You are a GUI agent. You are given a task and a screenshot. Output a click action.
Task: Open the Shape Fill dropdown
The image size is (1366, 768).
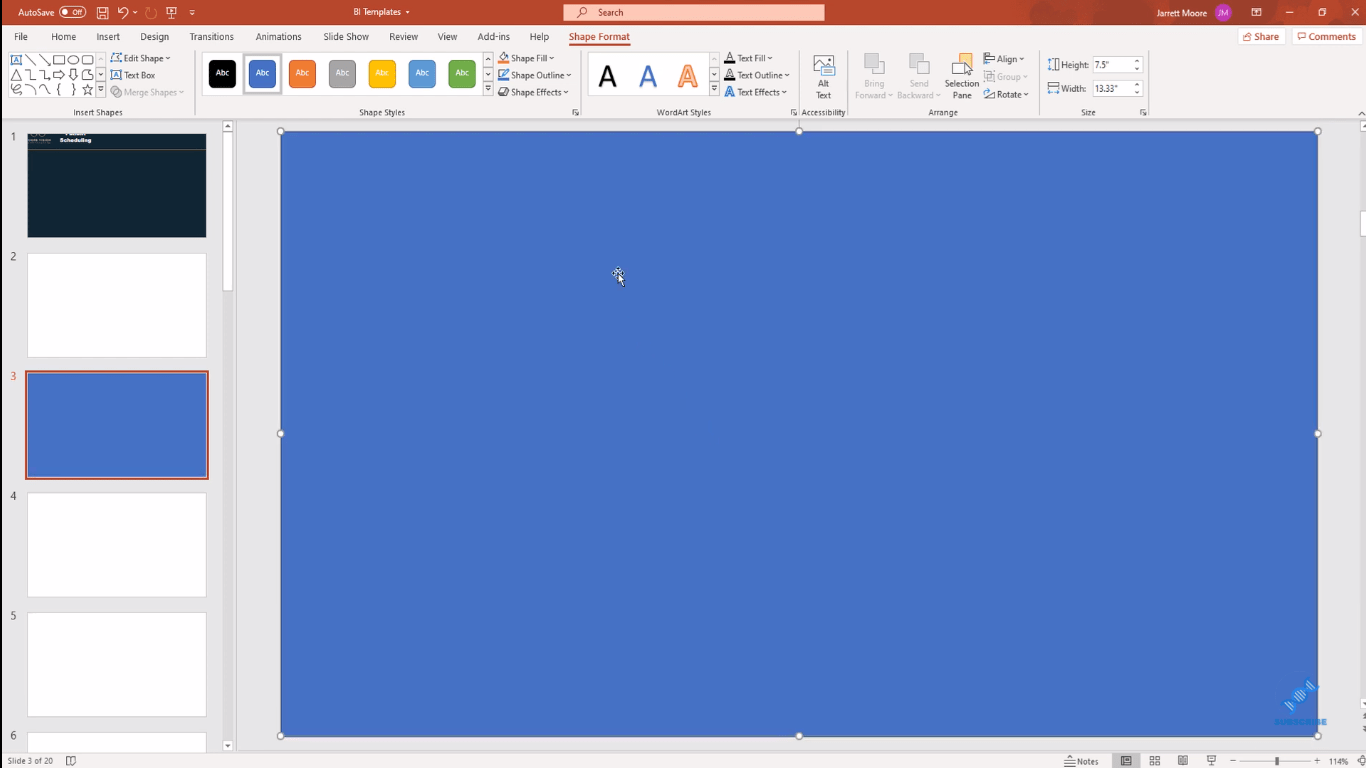pyautogui.click(x=526, y=58)
